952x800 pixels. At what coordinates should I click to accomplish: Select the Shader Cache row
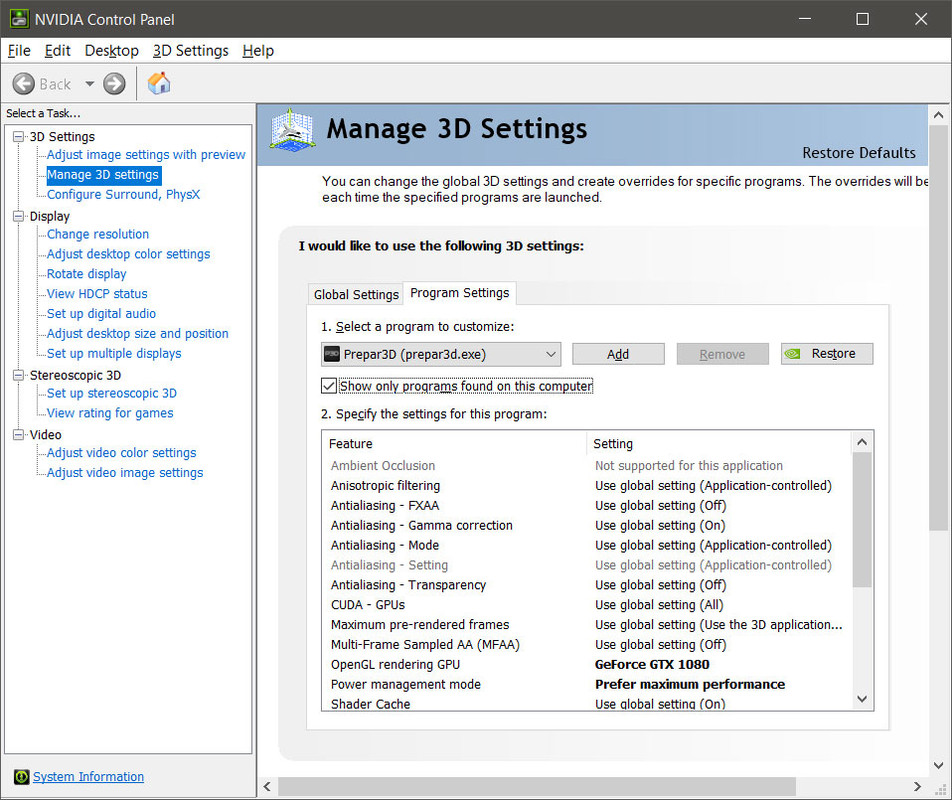pos(586,703)
